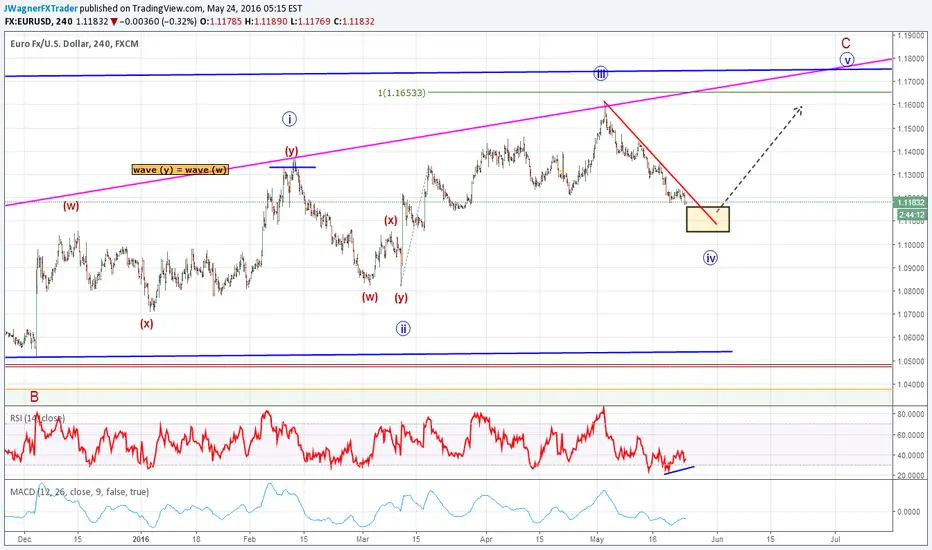Click the yellow wave iv target box
This screenshot has height=550, width=932.
click(707, 219)
